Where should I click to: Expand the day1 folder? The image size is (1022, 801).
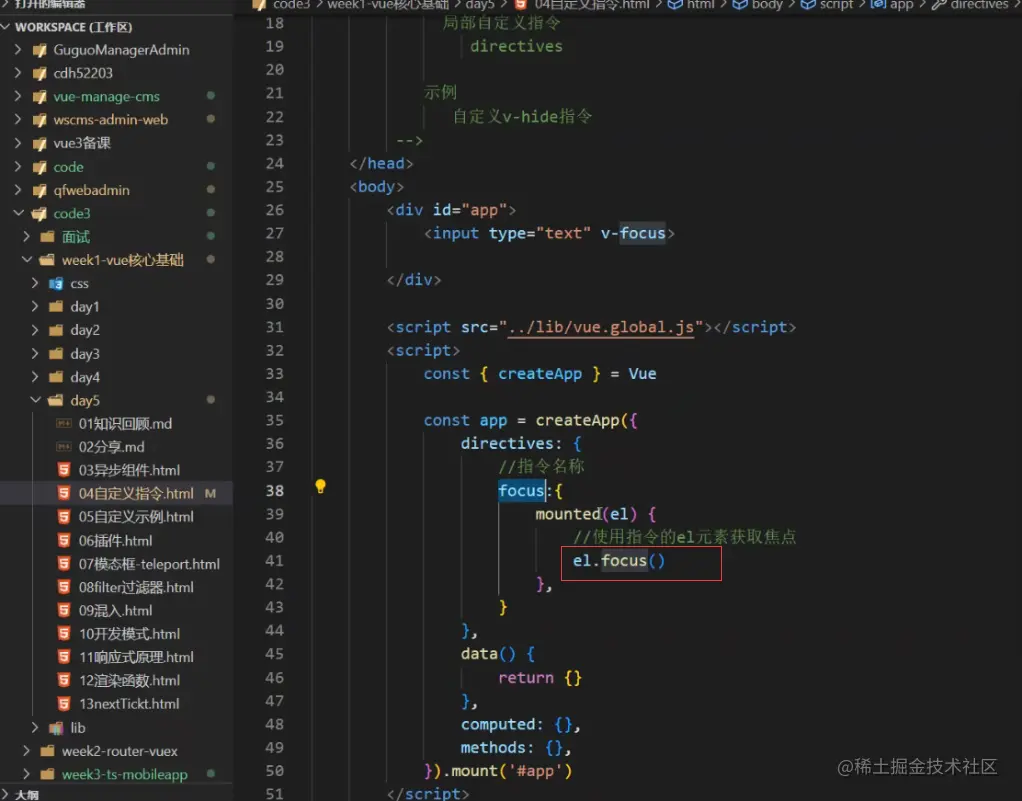pos(35,306)
